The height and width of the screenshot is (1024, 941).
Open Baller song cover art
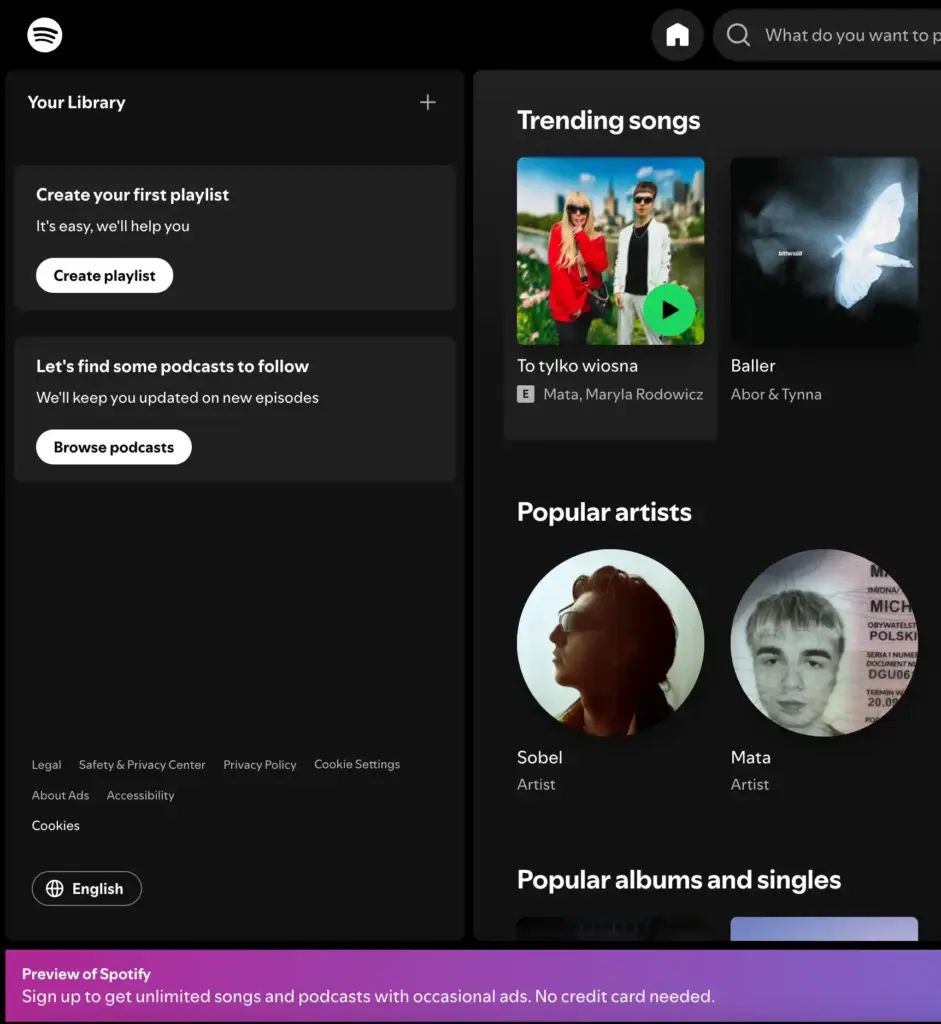(824, 251)
